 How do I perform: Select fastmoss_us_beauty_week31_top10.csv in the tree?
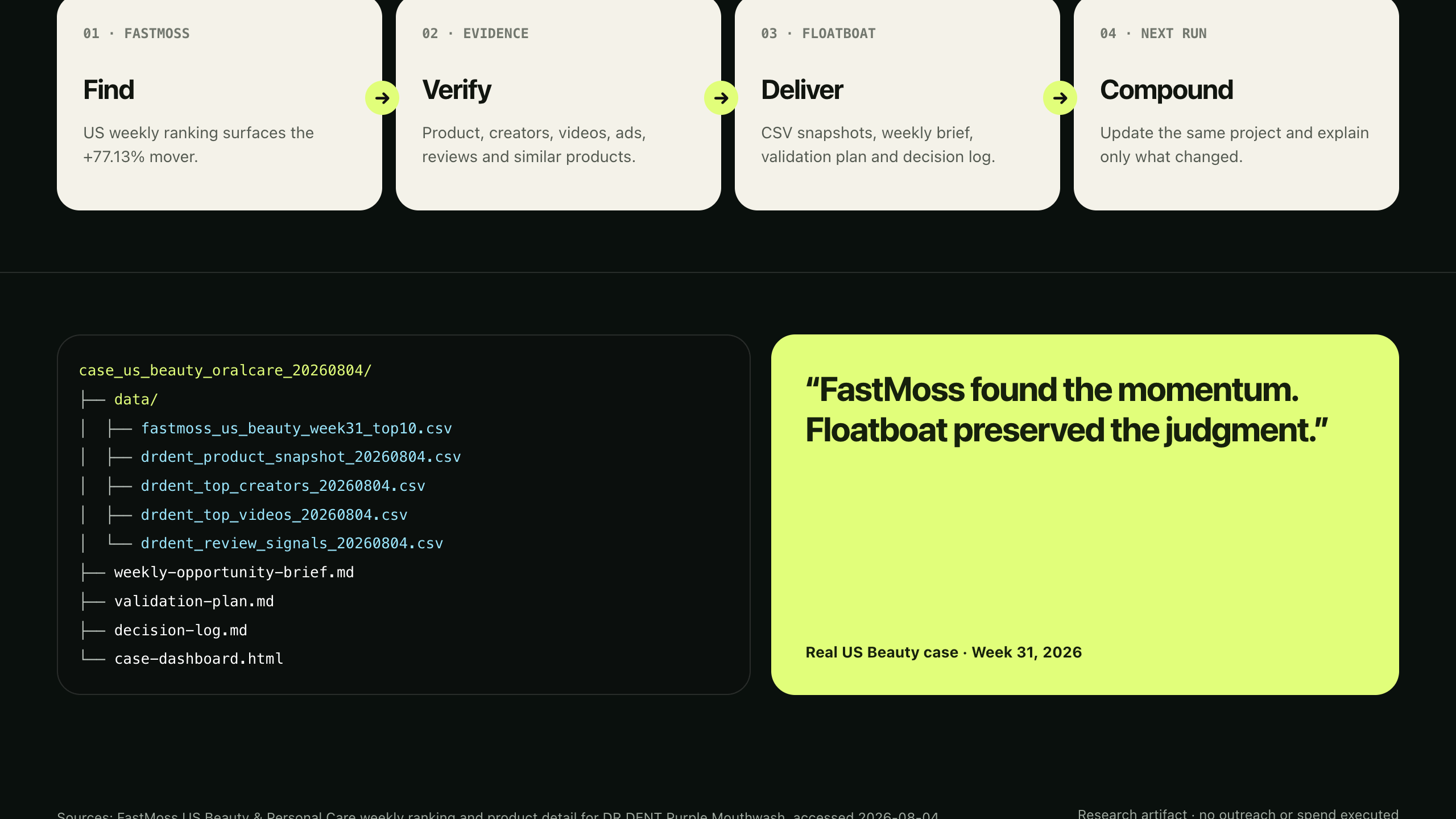tap(296, 428)
